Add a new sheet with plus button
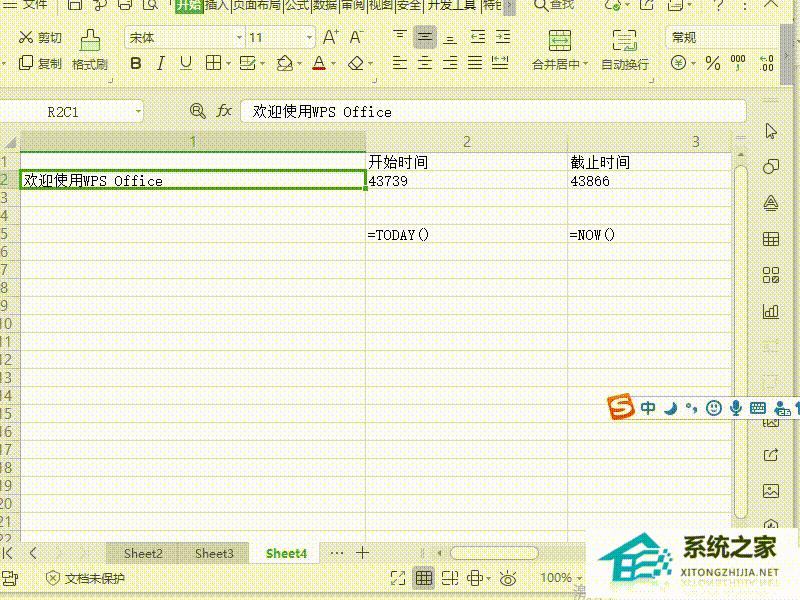The image size is (800, 600). click(363, 552)
